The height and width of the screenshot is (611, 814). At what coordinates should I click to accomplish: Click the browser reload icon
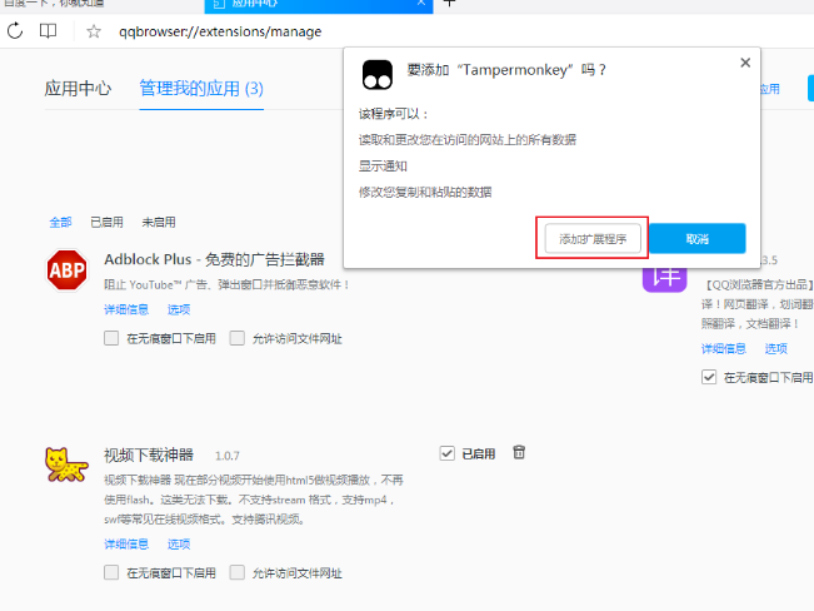(15, 31)
